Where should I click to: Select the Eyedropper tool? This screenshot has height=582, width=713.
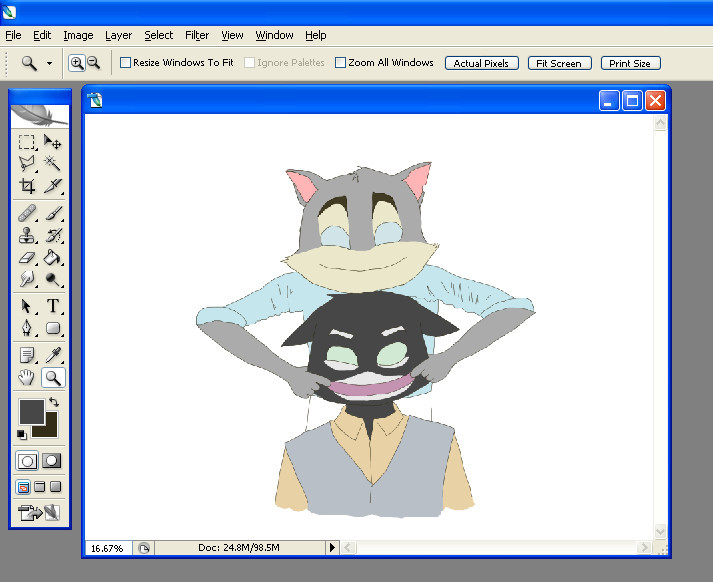click(x=52, y=355)
